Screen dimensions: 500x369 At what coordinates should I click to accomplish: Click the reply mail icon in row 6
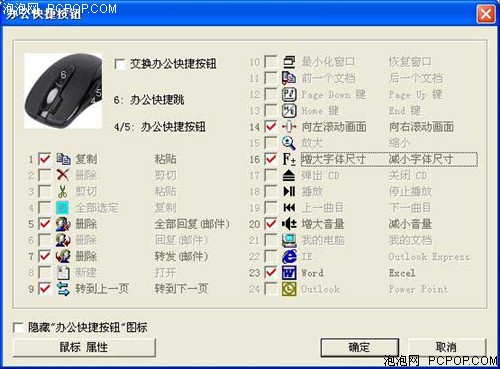point(63,240)
